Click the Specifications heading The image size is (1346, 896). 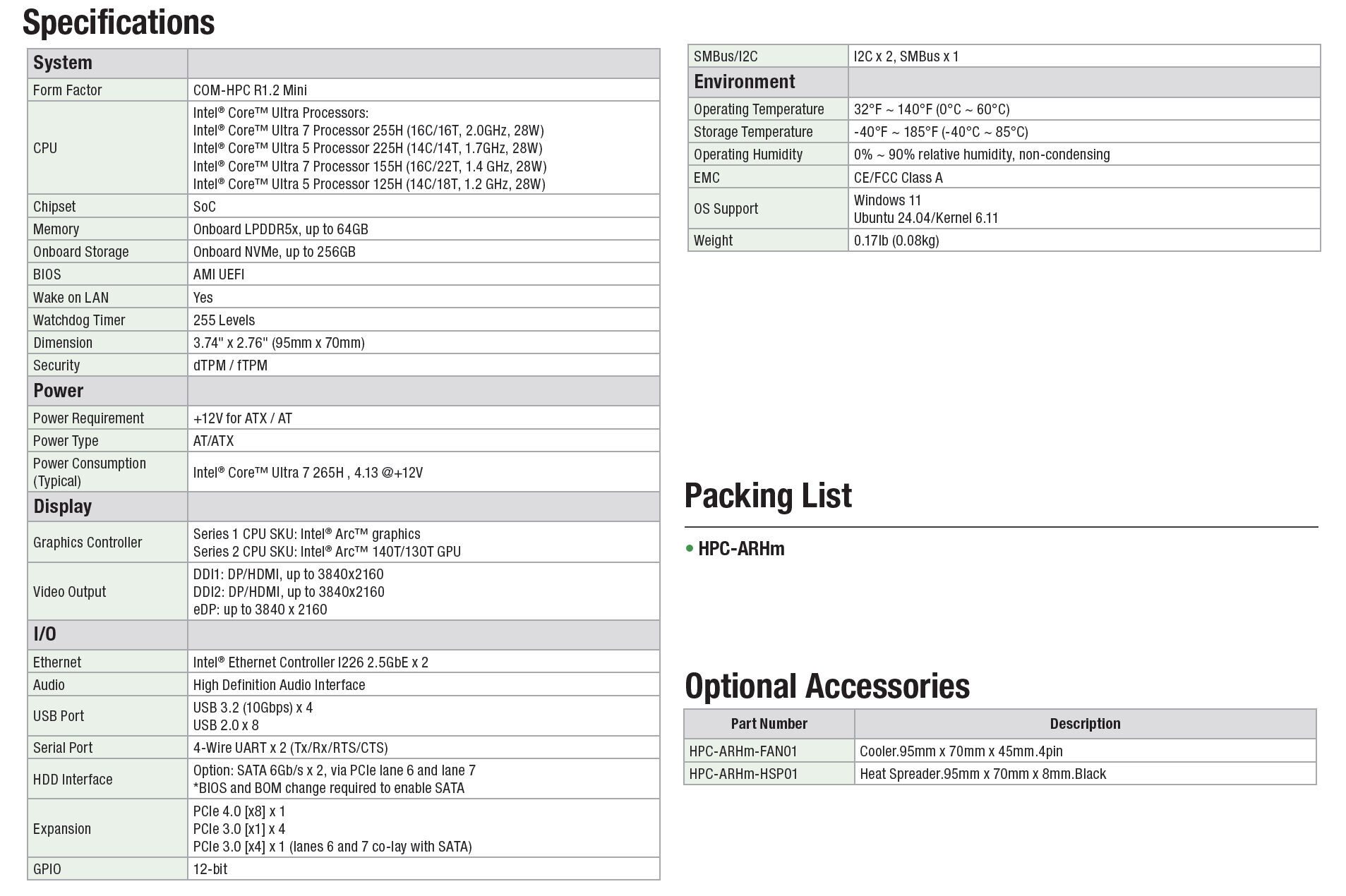119,22
